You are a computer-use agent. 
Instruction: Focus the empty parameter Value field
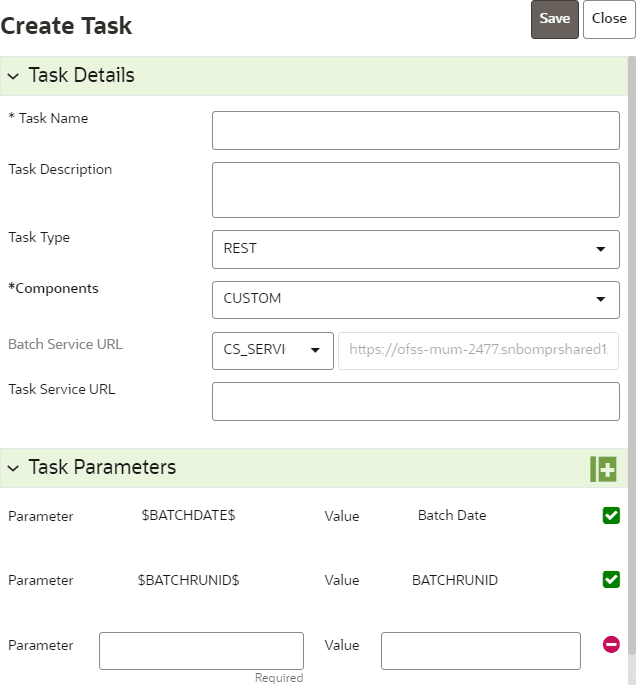coord(480,651)
